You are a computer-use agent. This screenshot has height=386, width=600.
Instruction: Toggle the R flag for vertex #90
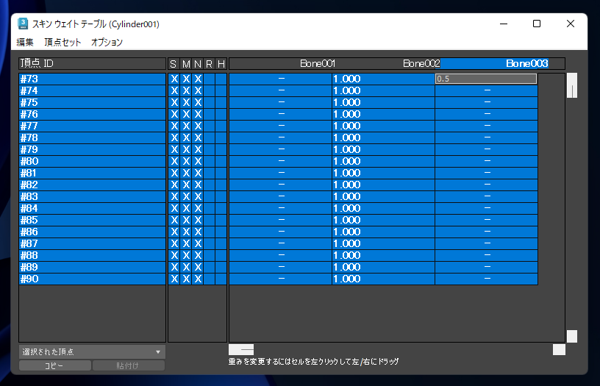click(x=209, y=279)
